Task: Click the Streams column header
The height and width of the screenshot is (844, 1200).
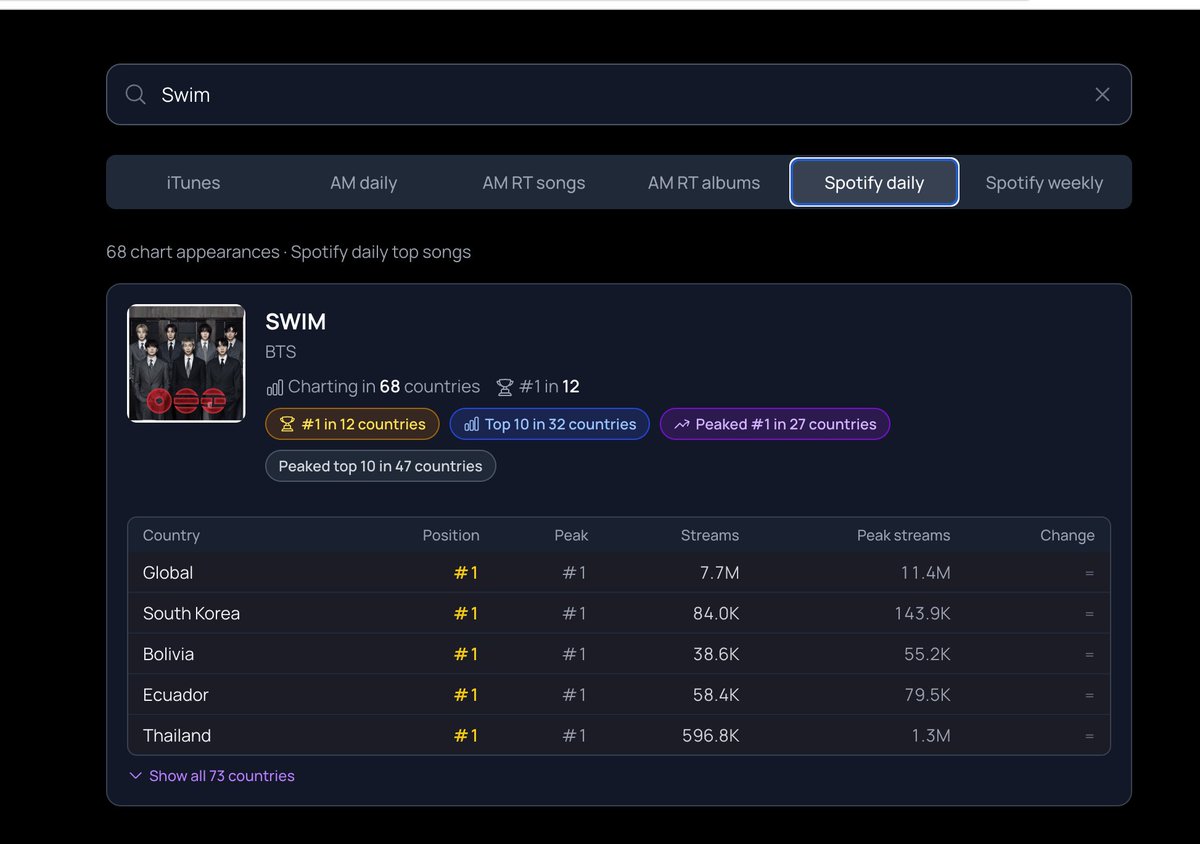Action: (x=710, y=535)
